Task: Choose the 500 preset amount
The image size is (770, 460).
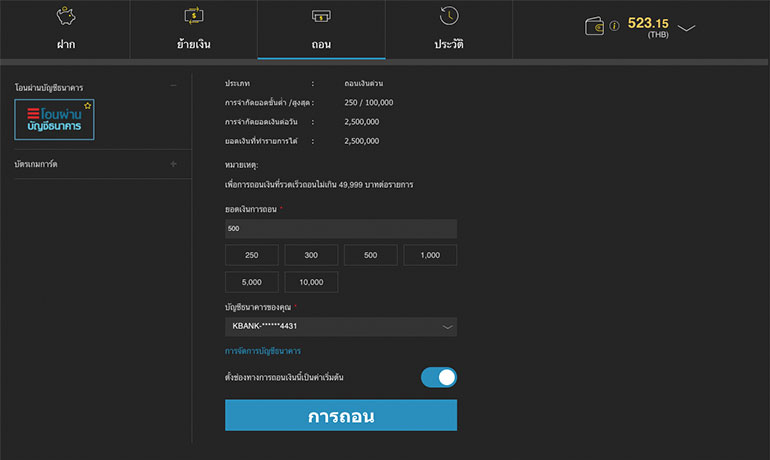Action: tap(371, 255)
